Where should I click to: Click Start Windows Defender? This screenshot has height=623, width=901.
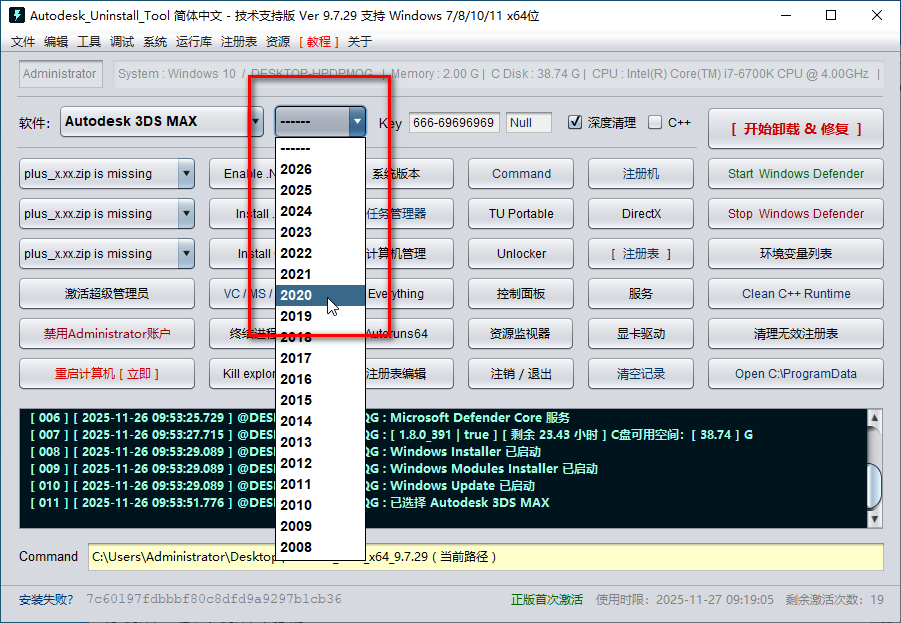pos(795,174)
